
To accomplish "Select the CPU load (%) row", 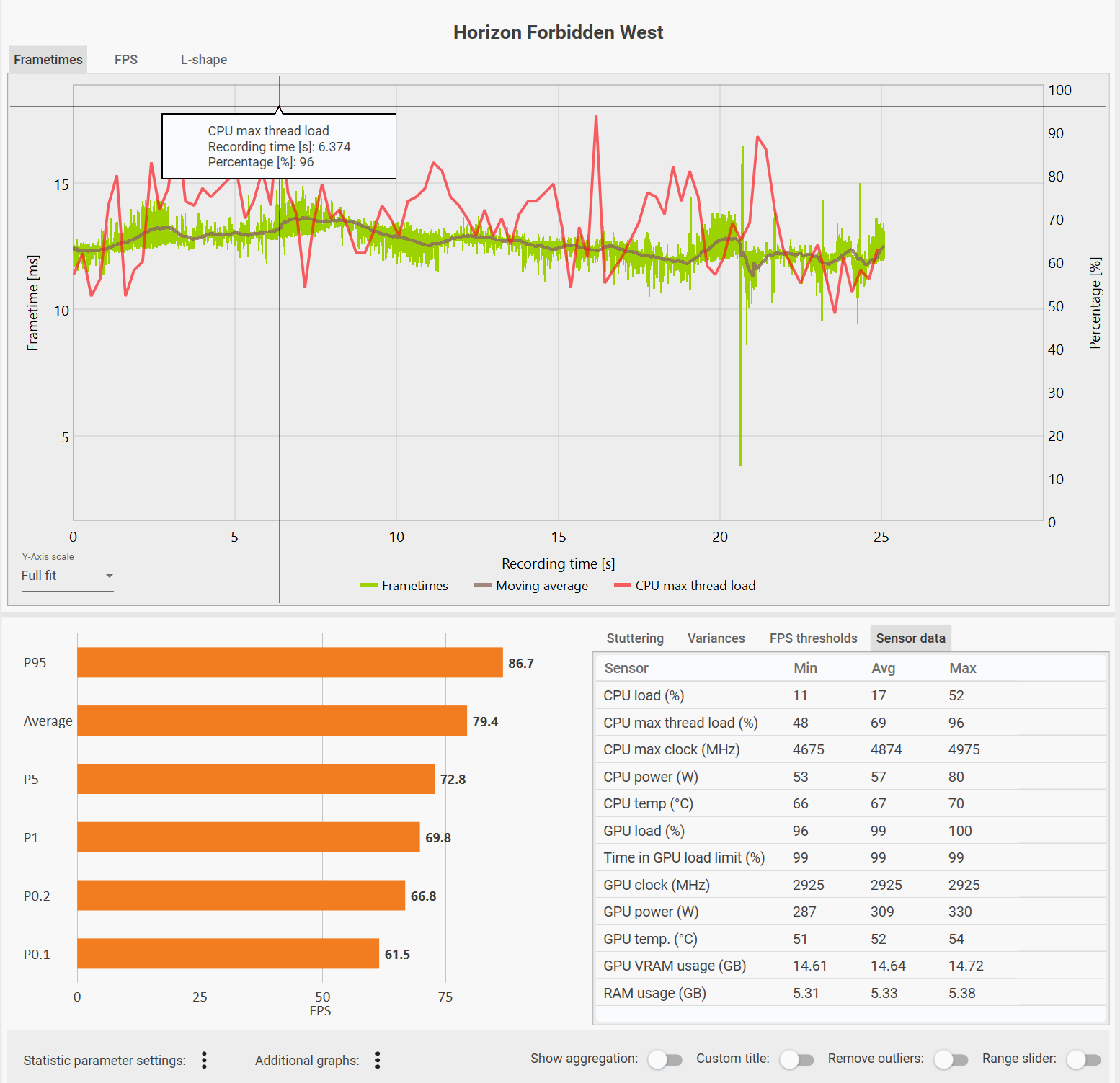I will click(850, 695).
